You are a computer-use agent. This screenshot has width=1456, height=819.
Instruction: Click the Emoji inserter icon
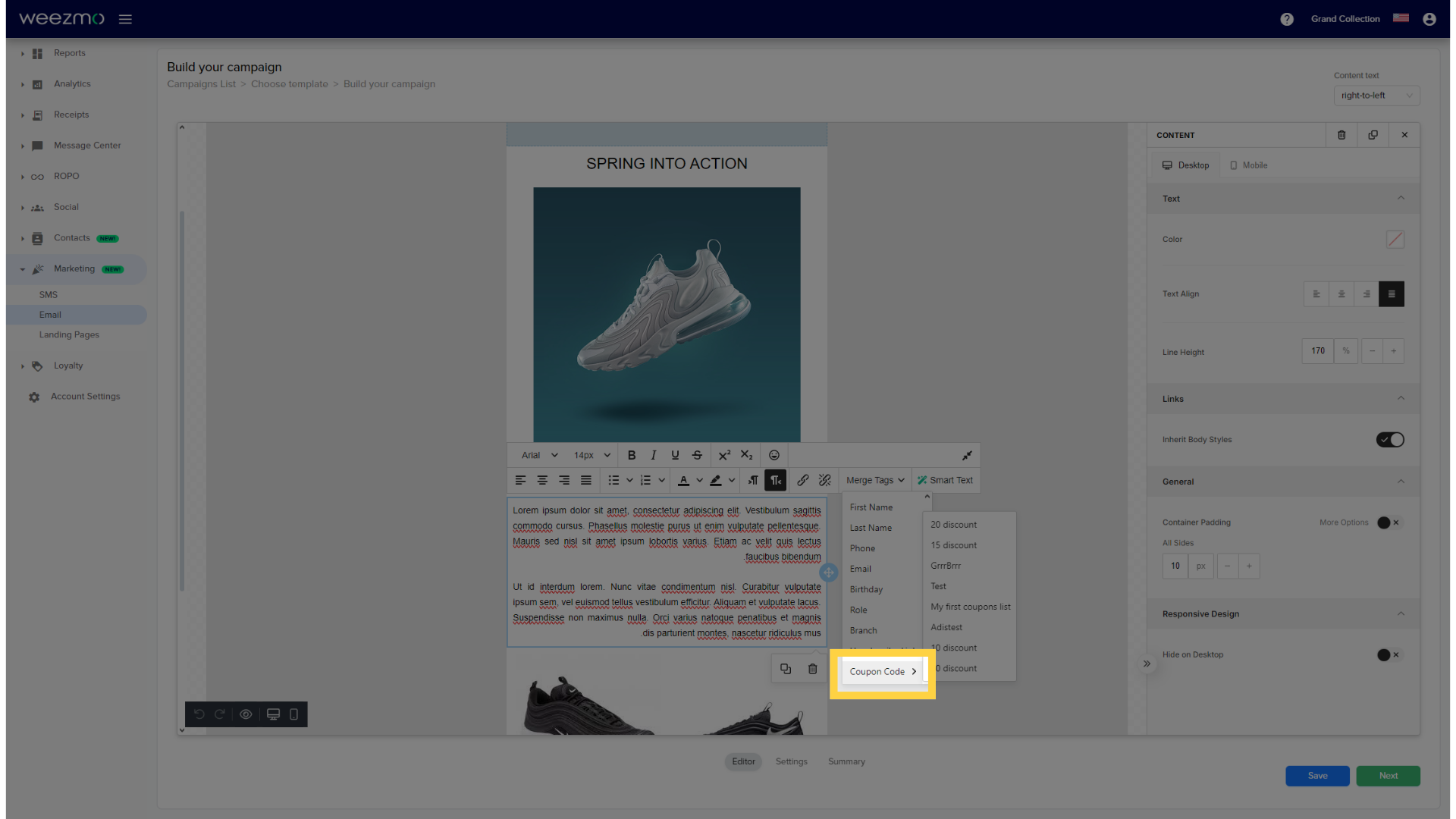pos(774,455)
